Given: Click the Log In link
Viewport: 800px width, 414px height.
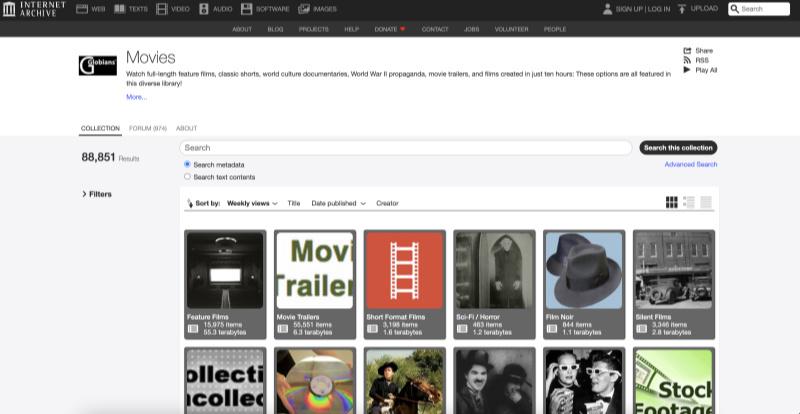Looking at the screenshot, I should coord(659,9).
